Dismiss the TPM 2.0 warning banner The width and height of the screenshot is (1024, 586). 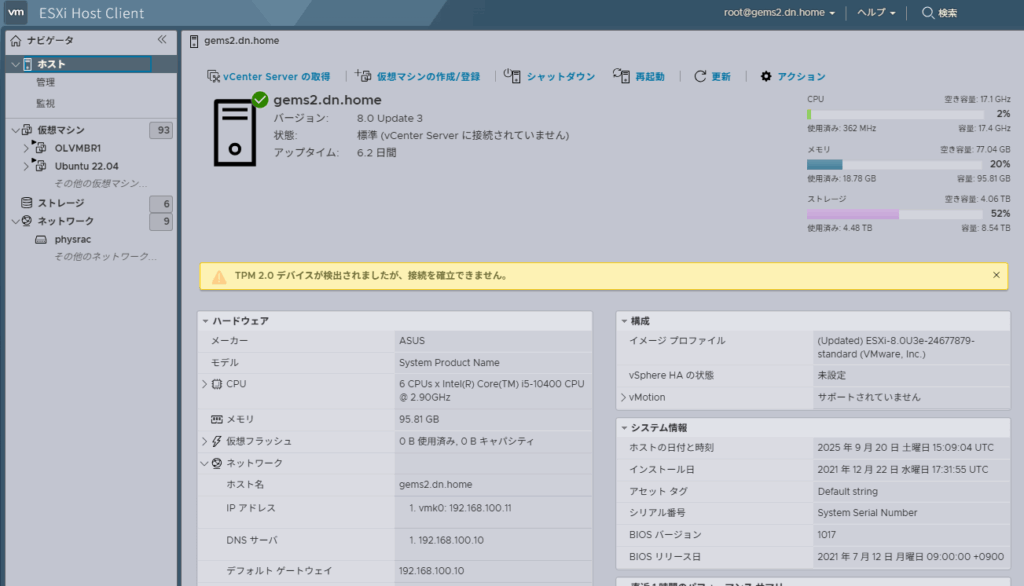click(996, 275)
